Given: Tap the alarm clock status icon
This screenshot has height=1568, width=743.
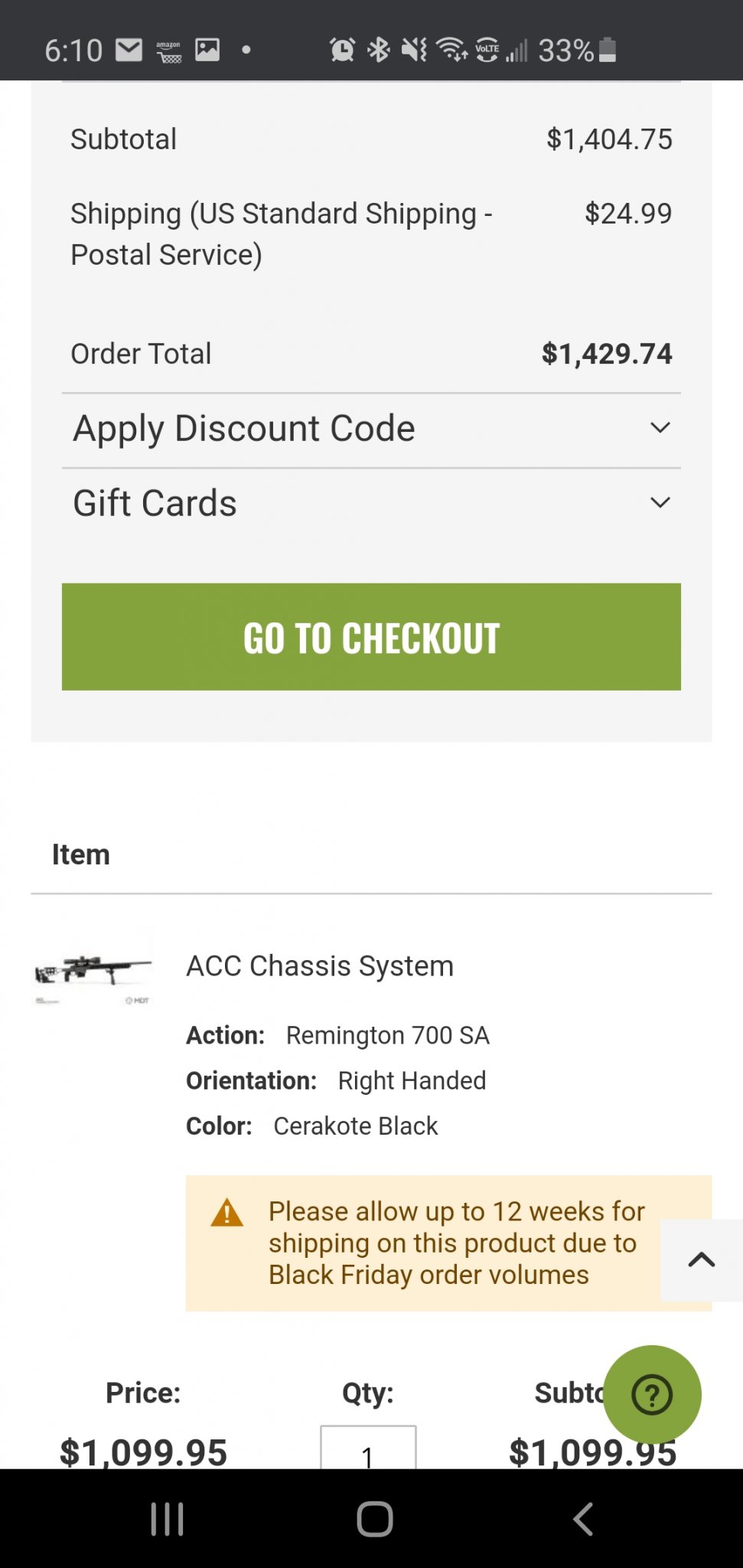Looking at the screenshot, I should pyautogui.click(x=342, y=50).
